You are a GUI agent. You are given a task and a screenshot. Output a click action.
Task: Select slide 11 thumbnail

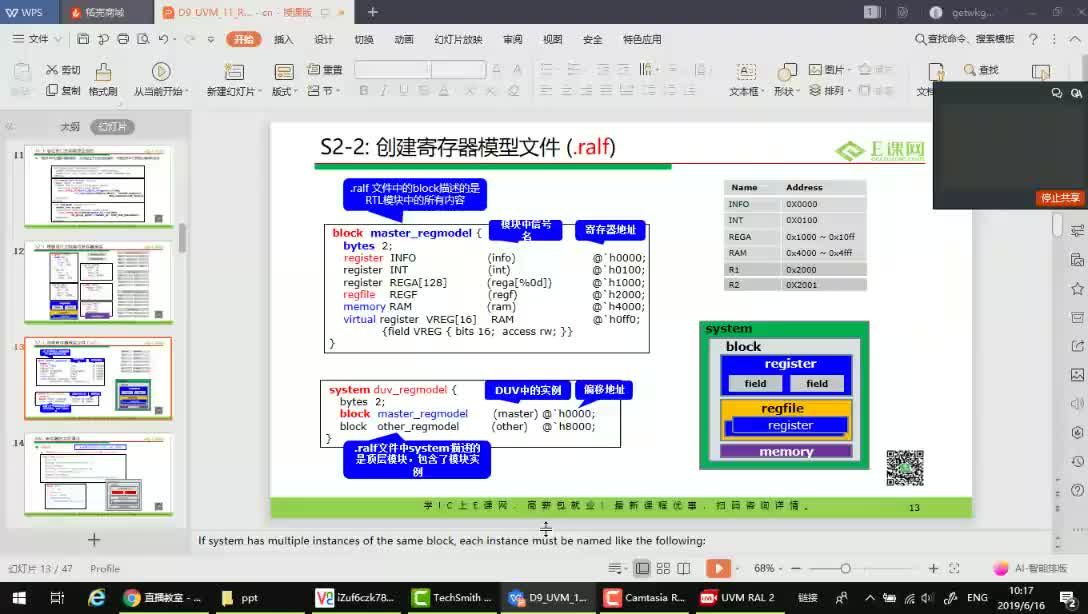click(98, 185)
